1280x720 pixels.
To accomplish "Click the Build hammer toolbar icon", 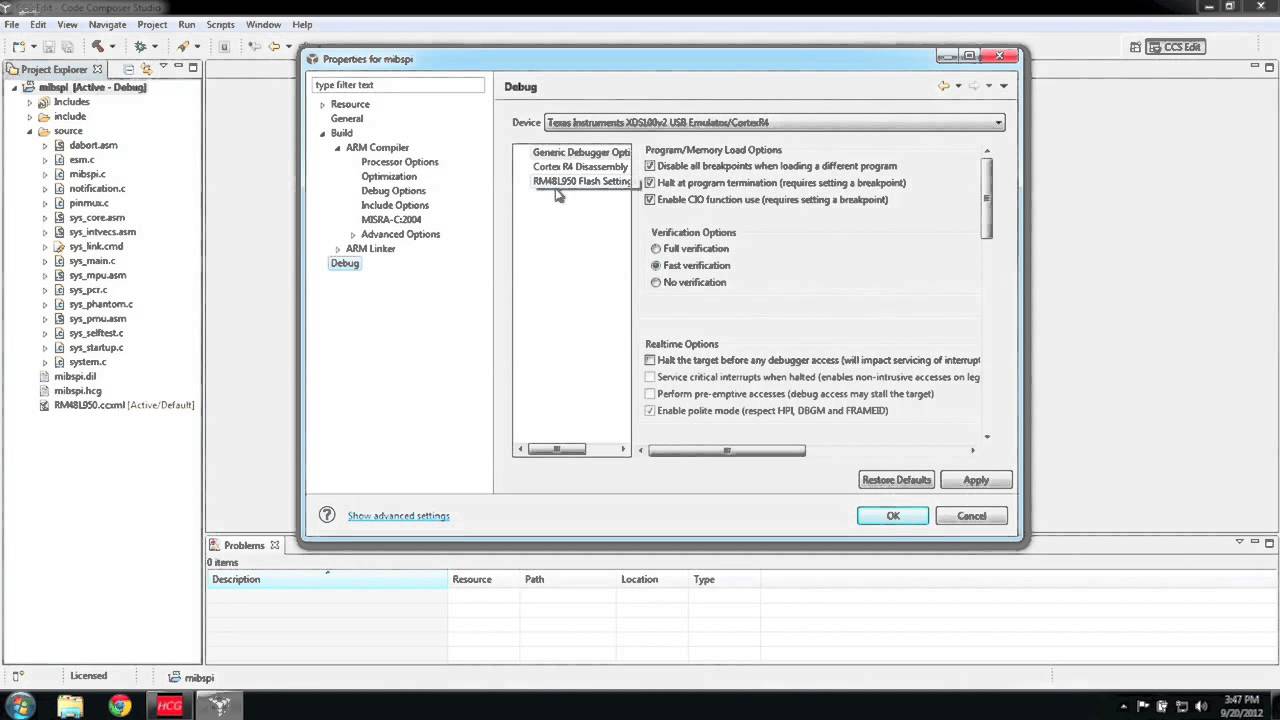I will 97,47.
